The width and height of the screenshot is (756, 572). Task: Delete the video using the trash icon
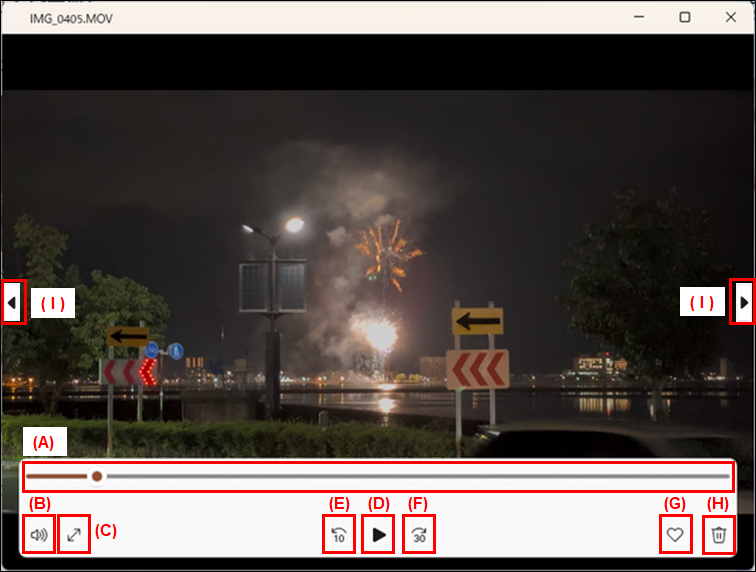718,535
